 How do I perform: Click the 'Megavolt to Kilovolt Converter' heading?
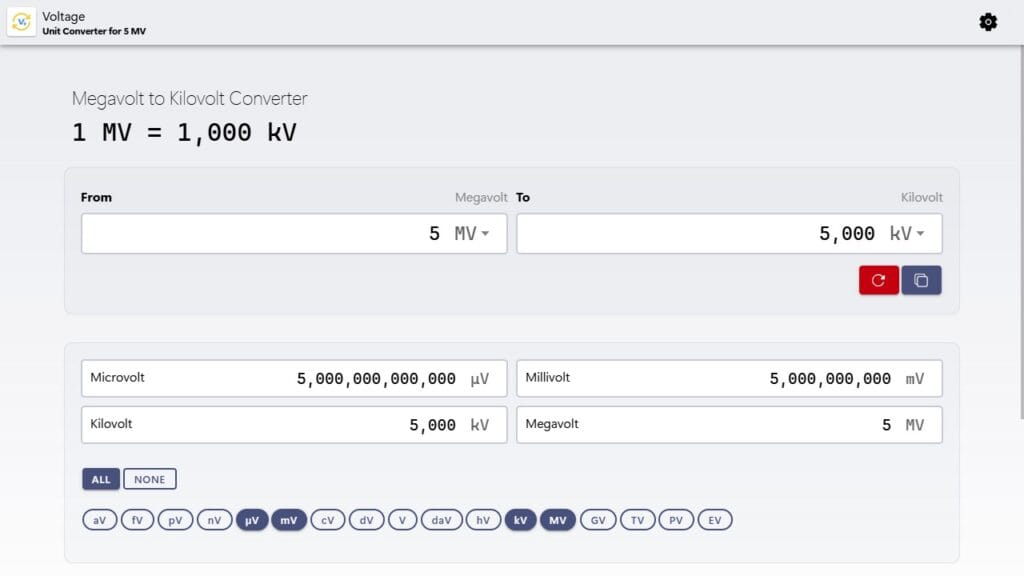coord(189,99)
